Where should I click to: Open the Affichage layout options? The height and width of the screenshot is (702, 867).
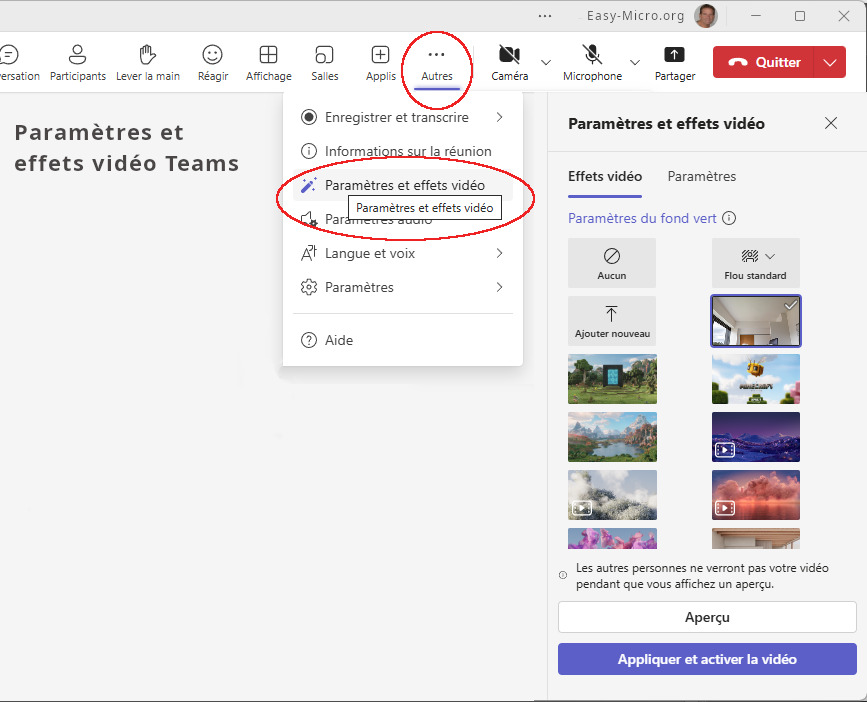click(x=269, y=62)
